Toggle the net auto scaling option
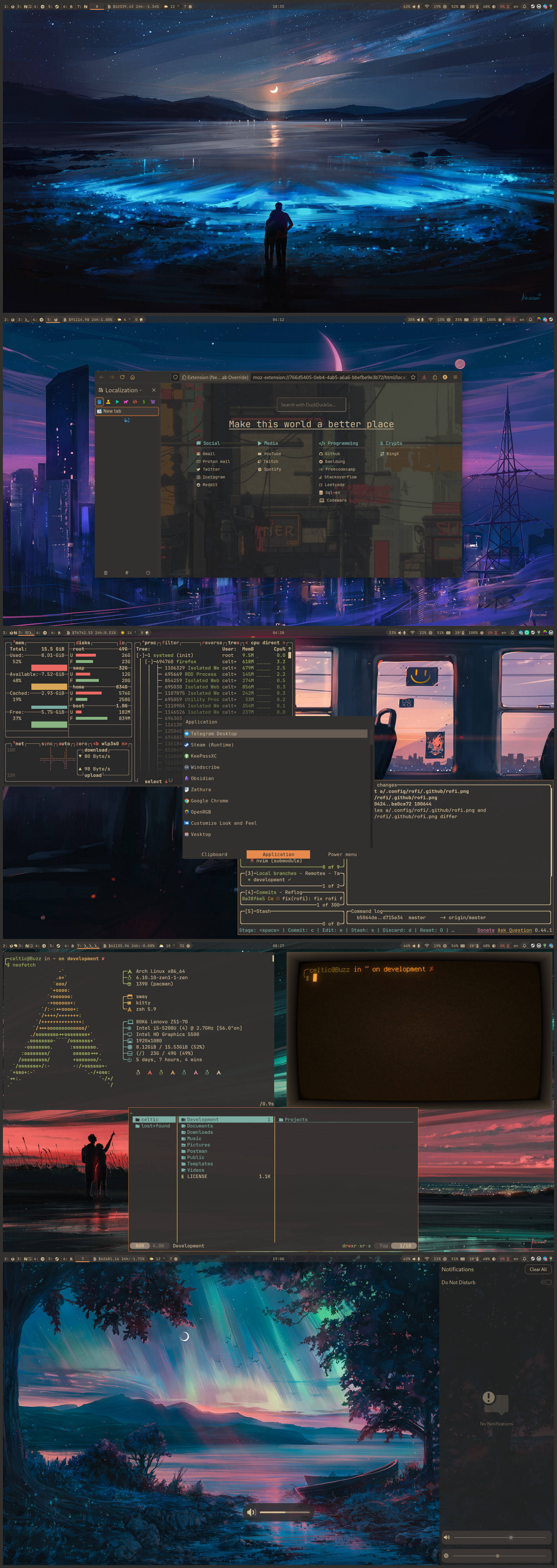The width and height of the screenshot is (557, 1568). pos(64,744)
